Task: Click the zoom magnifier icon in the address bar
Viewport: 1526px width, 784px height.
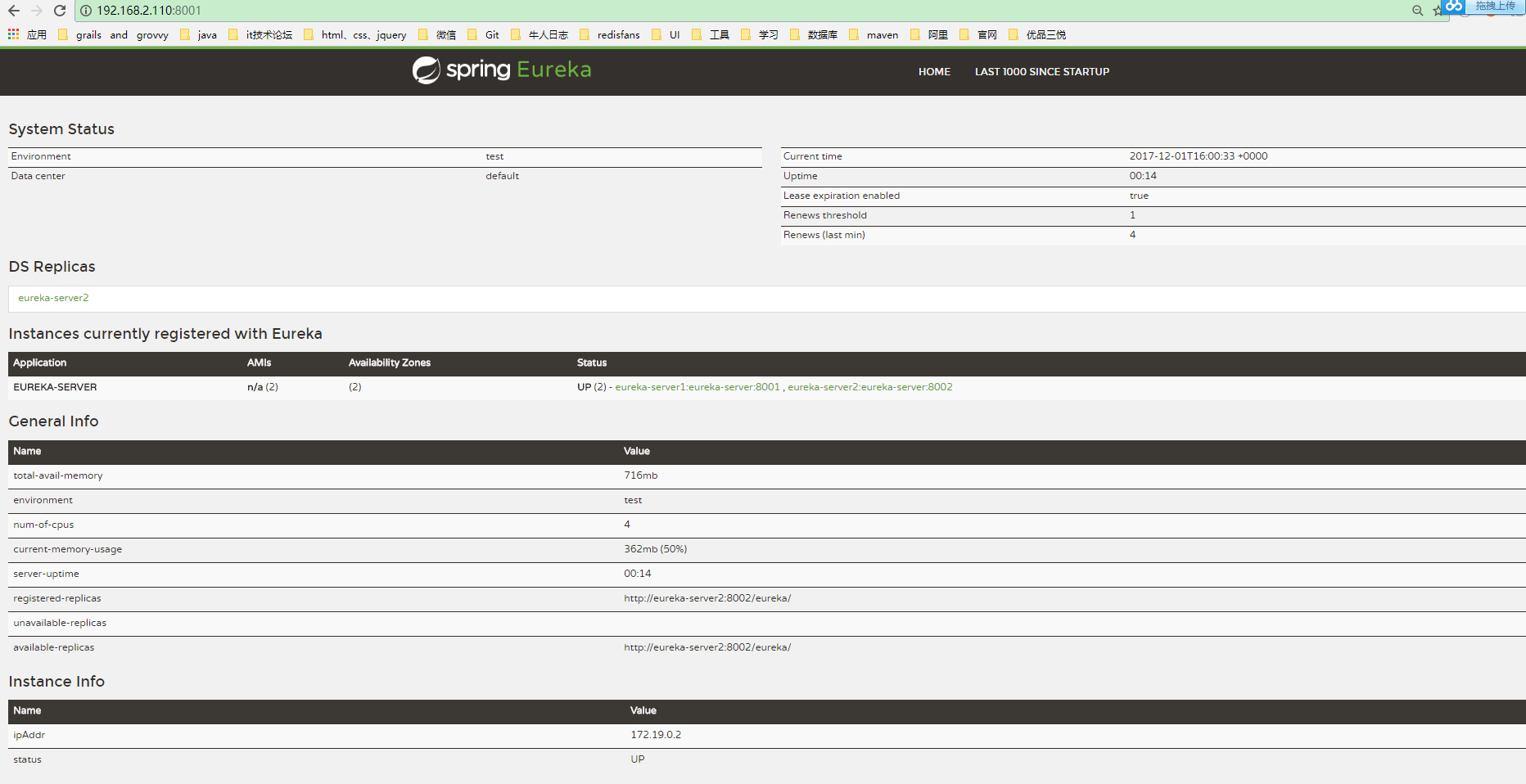Action: pos(1418,11)
